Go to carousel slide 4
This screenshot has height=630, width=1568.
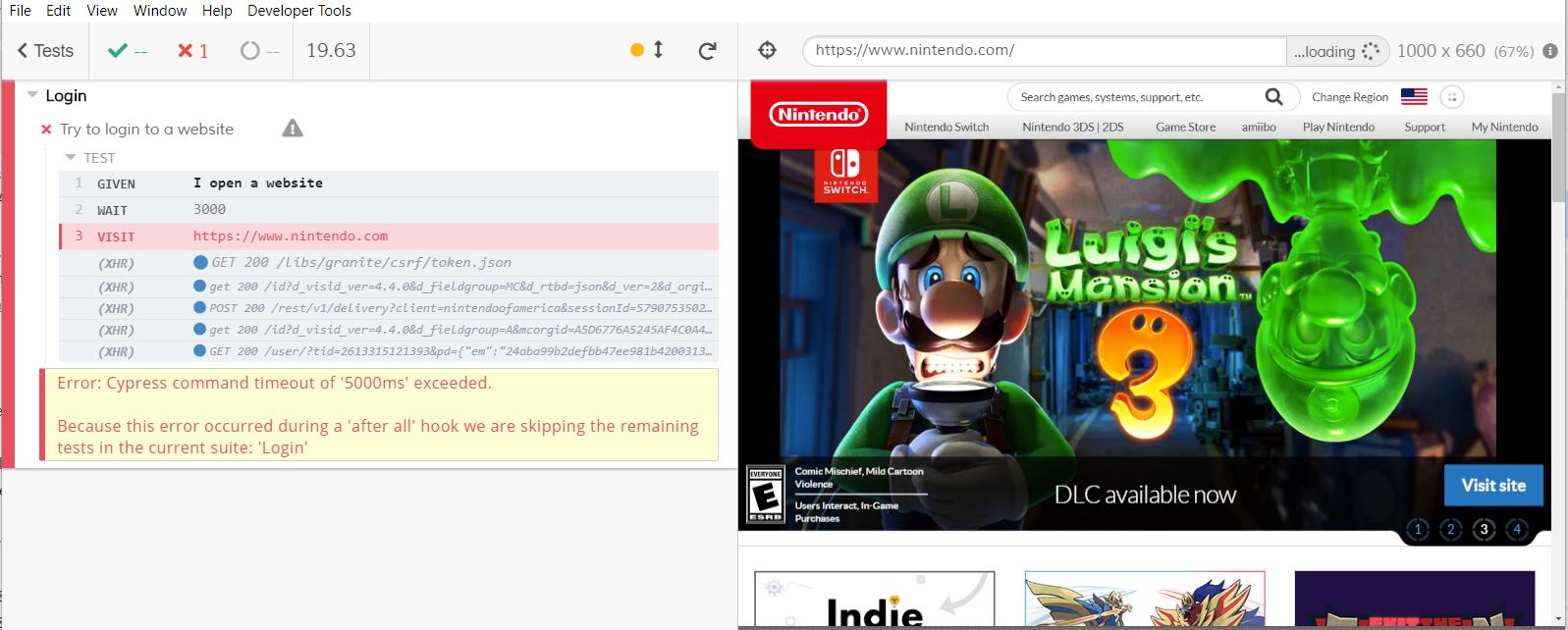coord(1517,529)
